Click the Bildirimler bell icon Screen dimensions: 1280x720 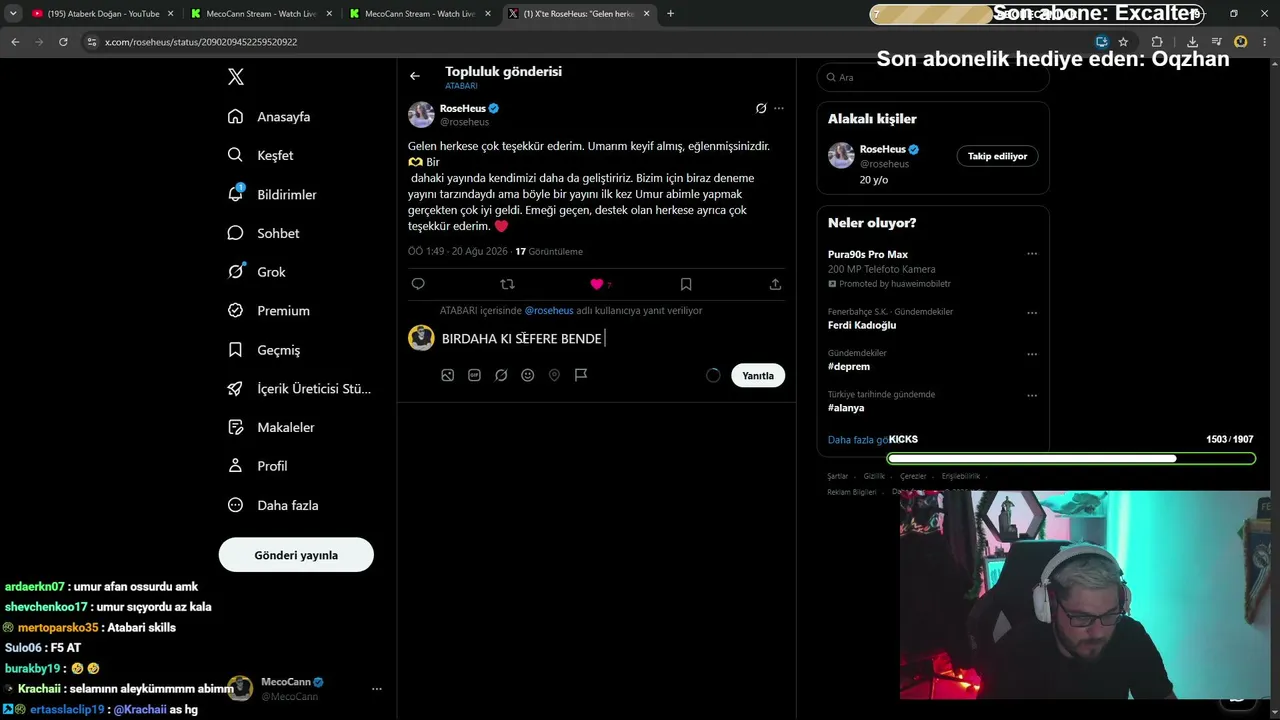pos(236,194)
